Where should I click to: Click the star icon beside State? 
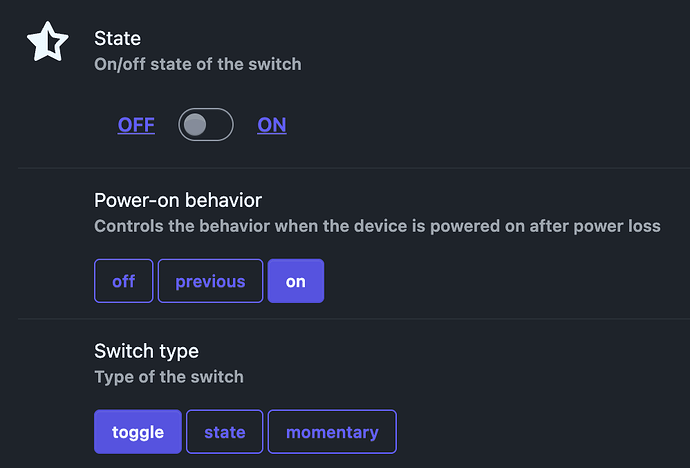pyautogui.click(x=47, y=42)
